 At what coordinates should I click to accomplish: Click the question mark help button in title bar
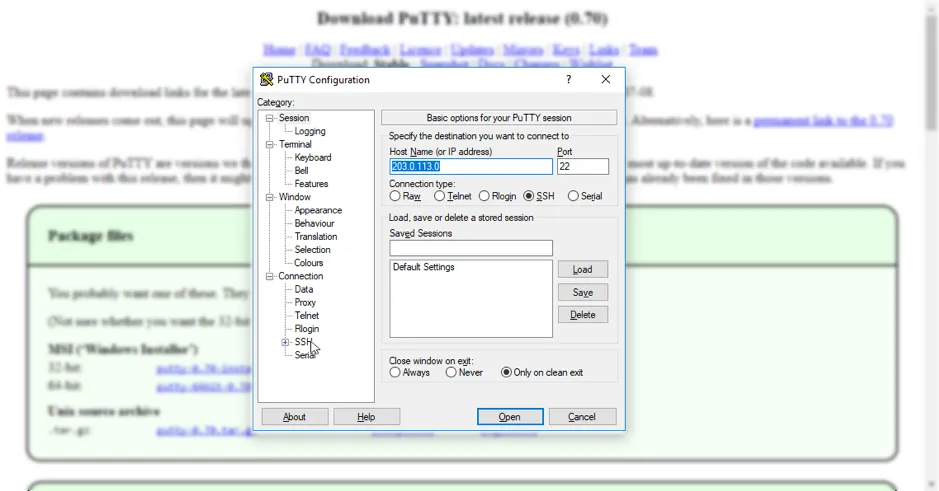568,79
